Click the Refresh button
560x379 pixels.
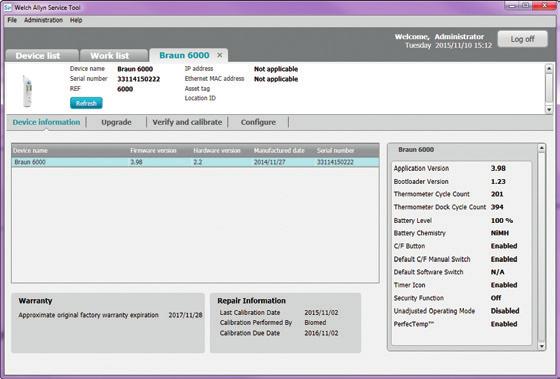[x=86, y=103]
